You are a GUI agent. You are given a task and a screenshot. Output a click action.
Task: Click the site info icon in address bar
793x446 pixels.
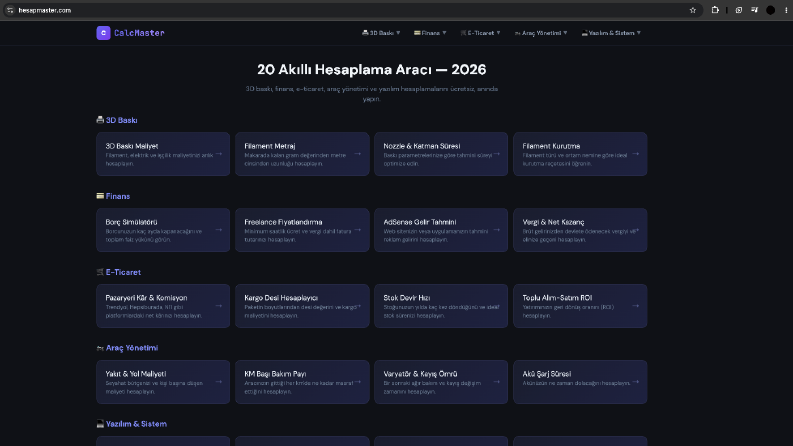(10, 10)
